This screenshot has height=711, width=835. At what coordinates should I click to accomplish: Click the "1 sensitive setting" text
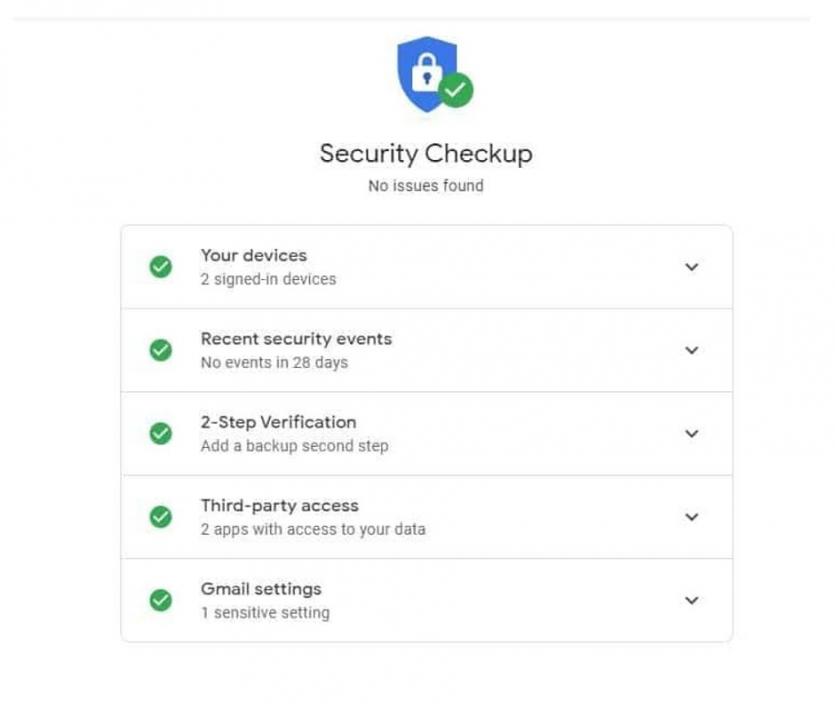click(265, 612)
